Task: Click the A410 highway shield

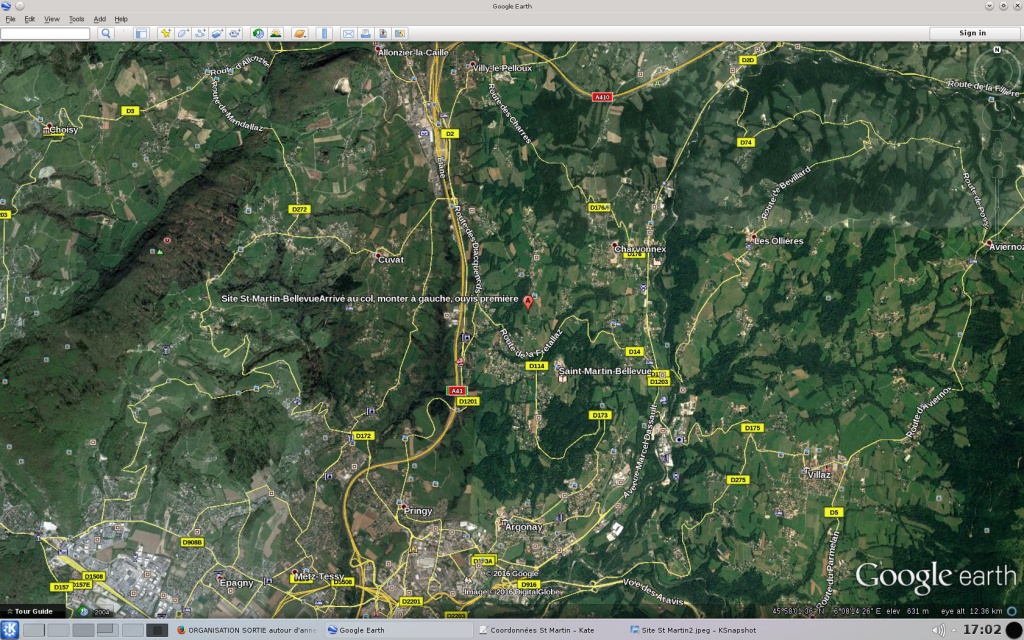Action: tap(601, 97)
